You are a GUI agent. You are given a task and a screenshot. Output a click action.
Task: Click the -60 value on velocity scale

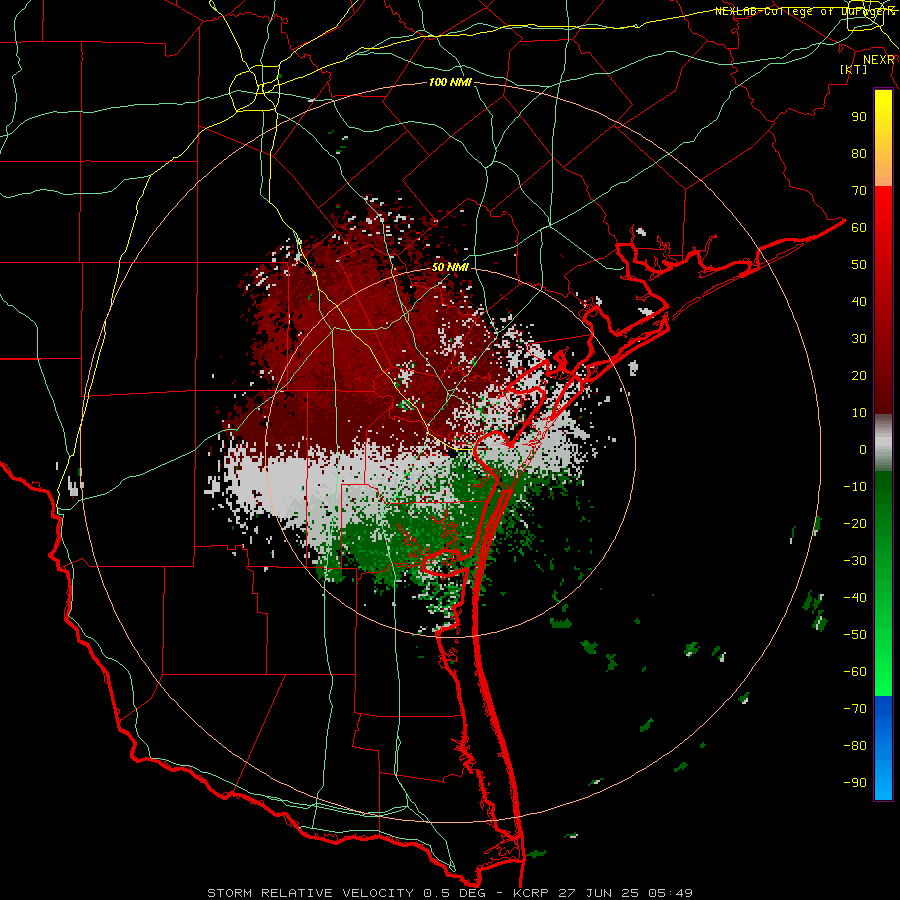pos(855,672)
